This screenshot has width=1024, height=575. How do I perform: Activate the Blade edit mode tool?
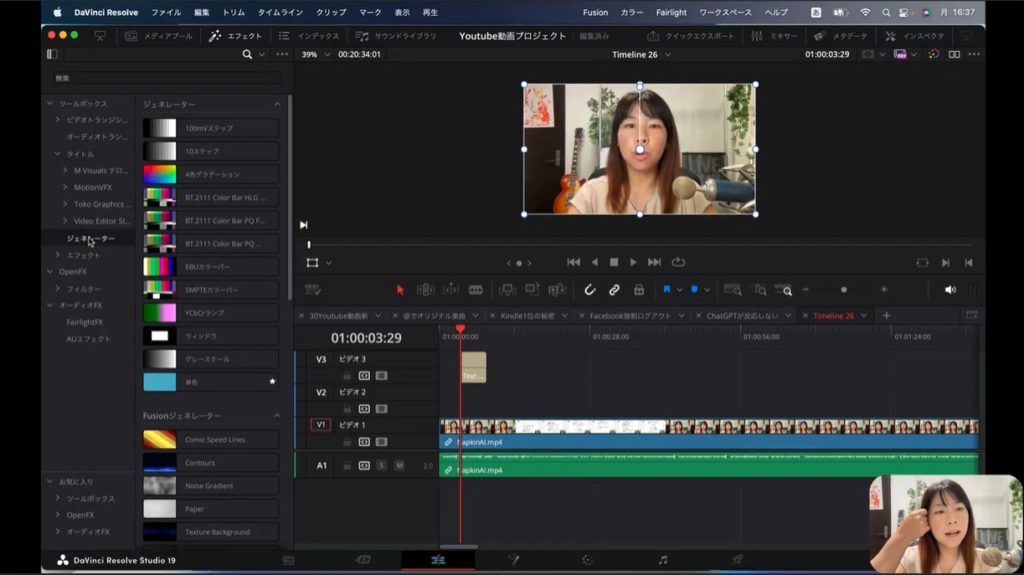pos(476,290)
